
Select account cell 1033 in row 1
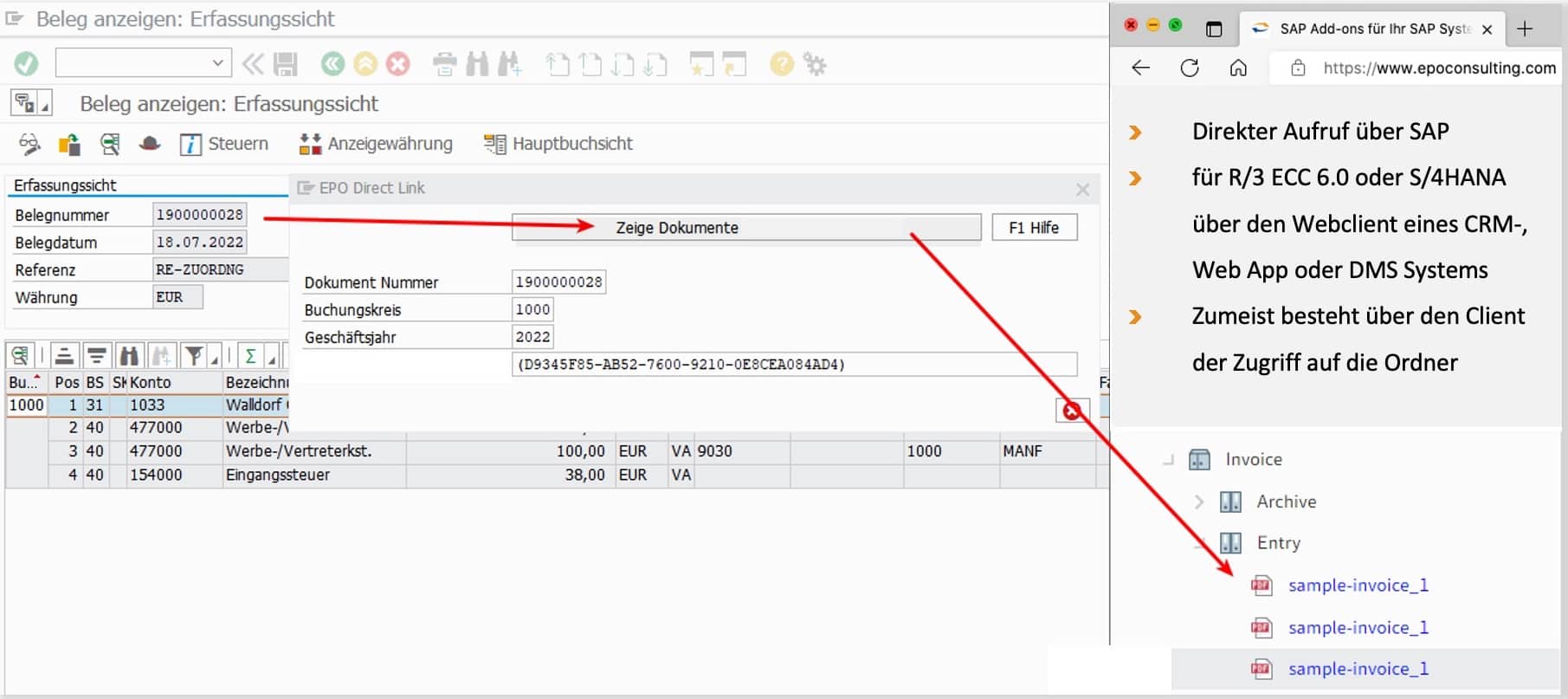[173, 405]
